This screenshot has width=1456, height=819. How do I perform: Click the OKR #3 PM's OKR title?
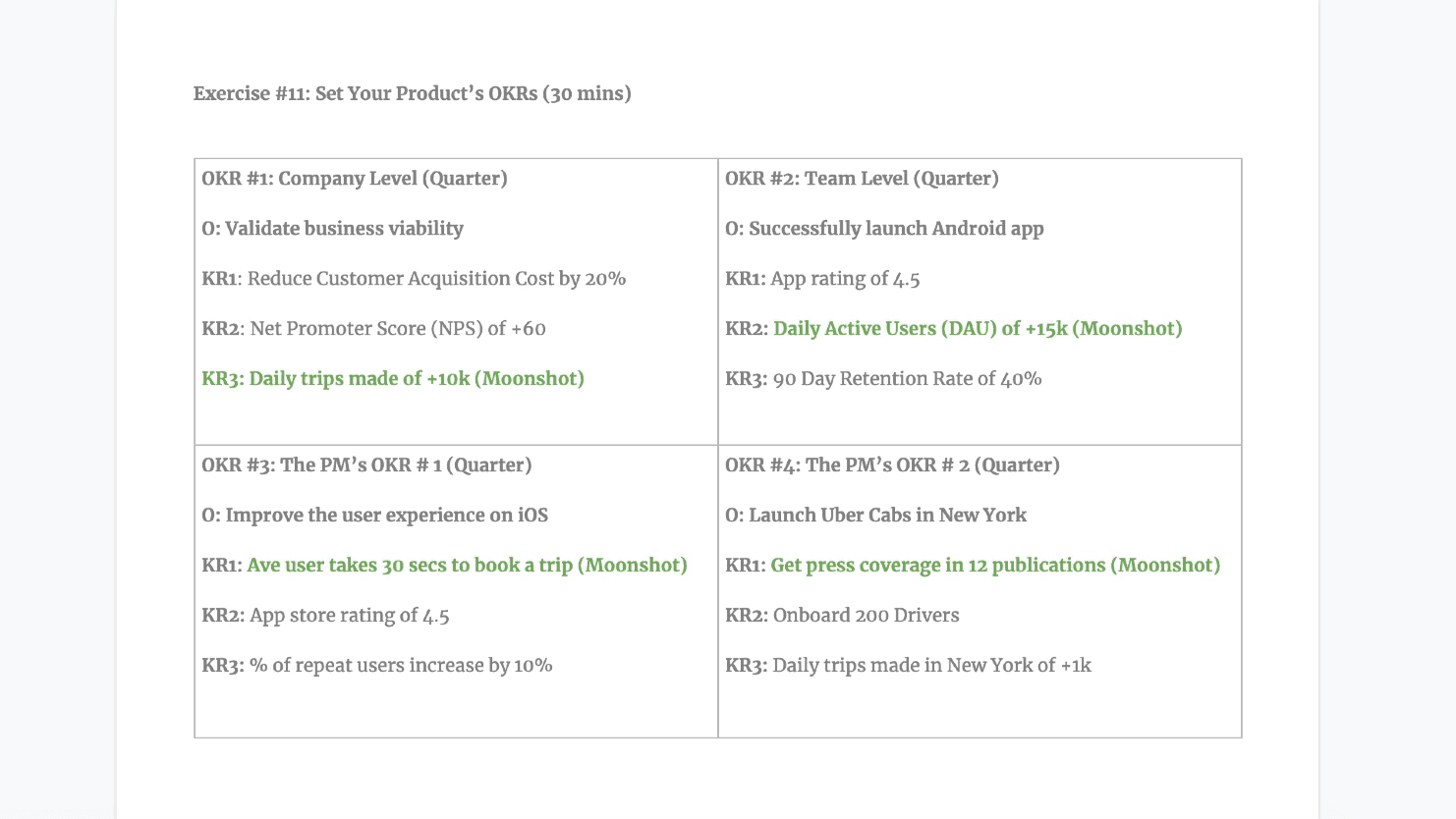[x=366, y=465]
